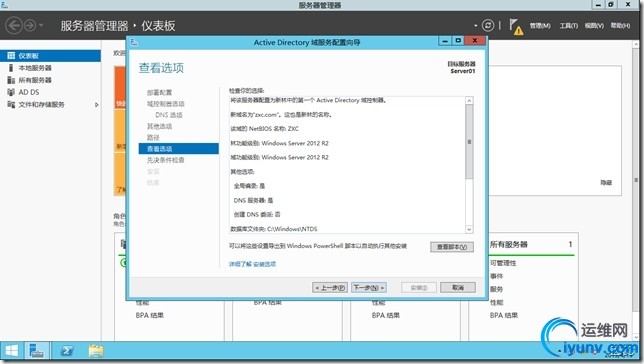
Task: Click the file and storage services icon
Action: point(11,105)
